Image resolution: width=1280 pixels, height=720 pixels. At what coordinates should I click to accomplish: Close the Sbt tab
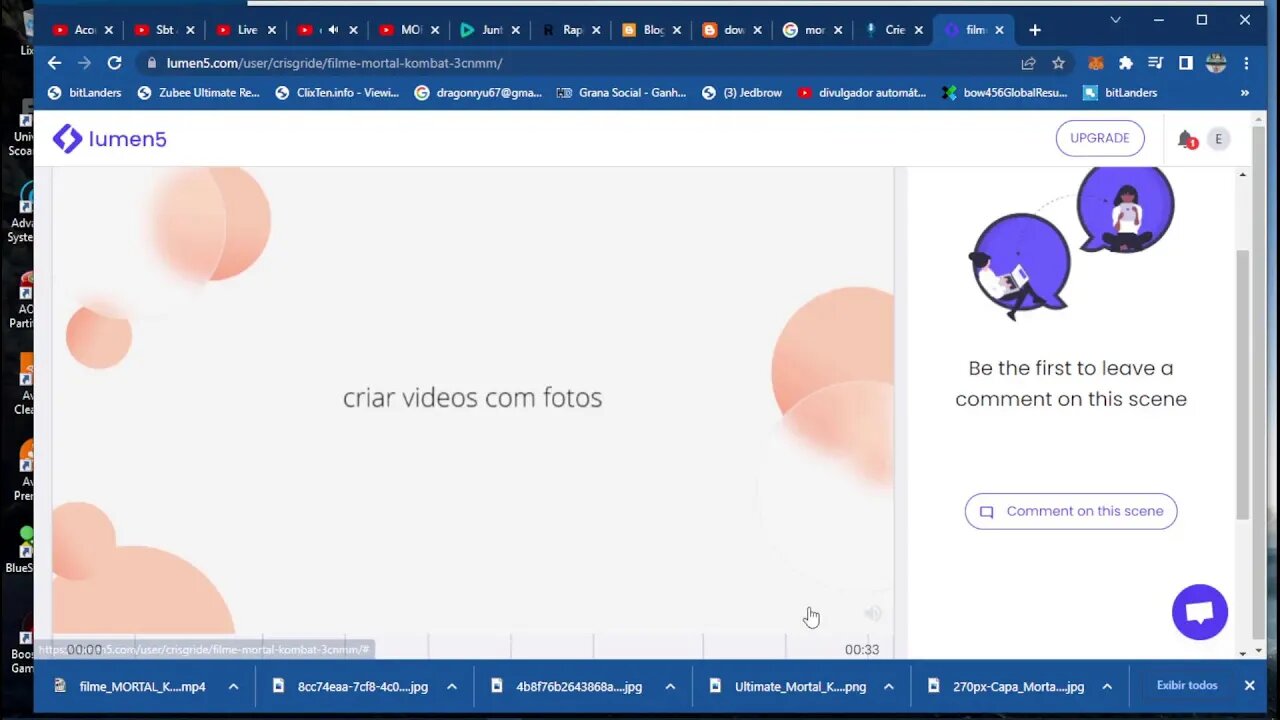tap(190, 30)
